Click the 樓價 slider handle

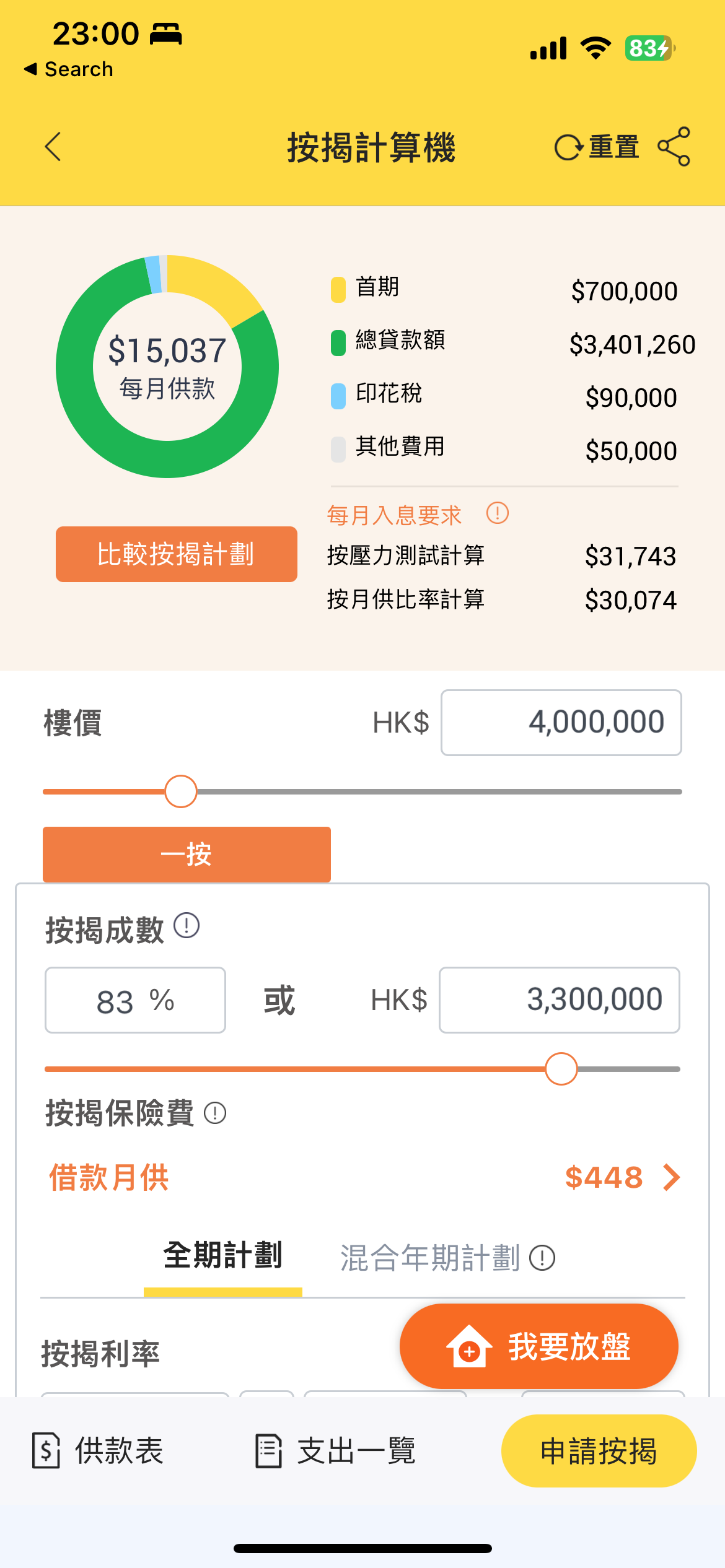(x=181, y=791)
